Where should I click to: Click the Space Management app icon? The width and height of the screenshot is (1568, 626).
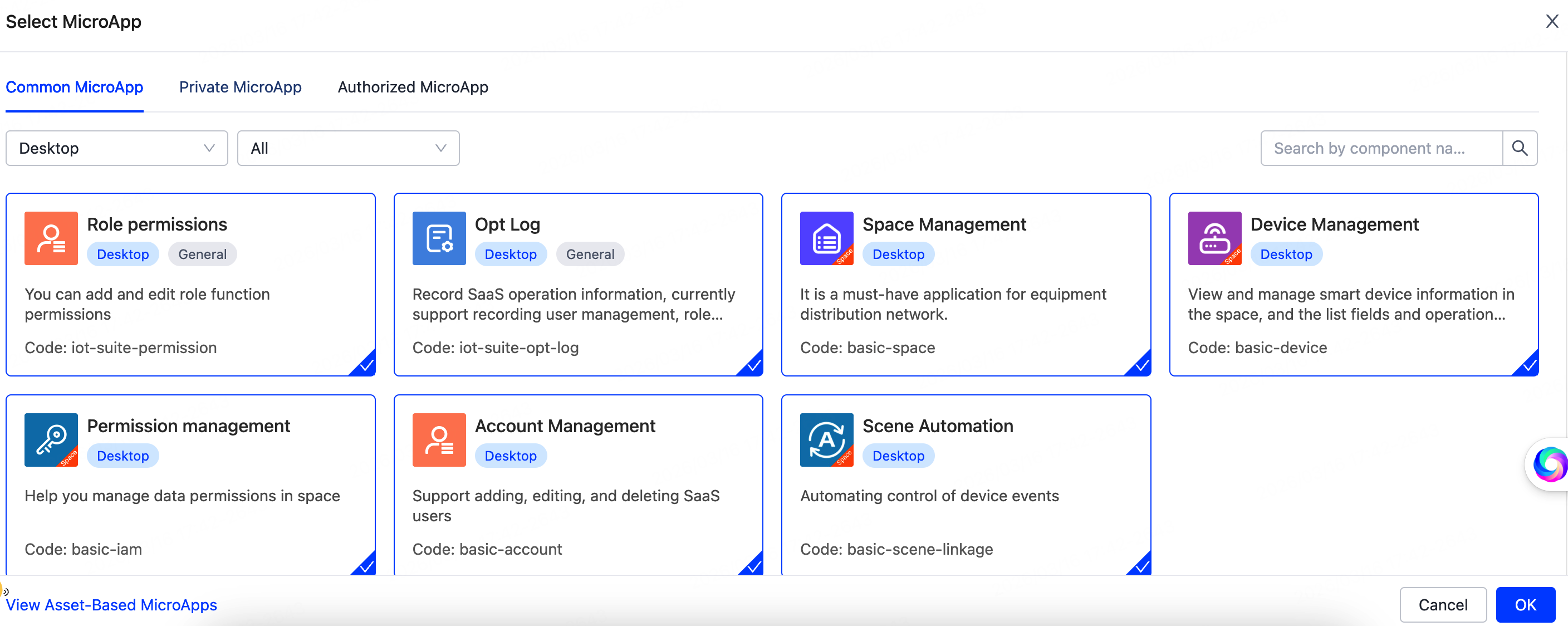[826, 238]
